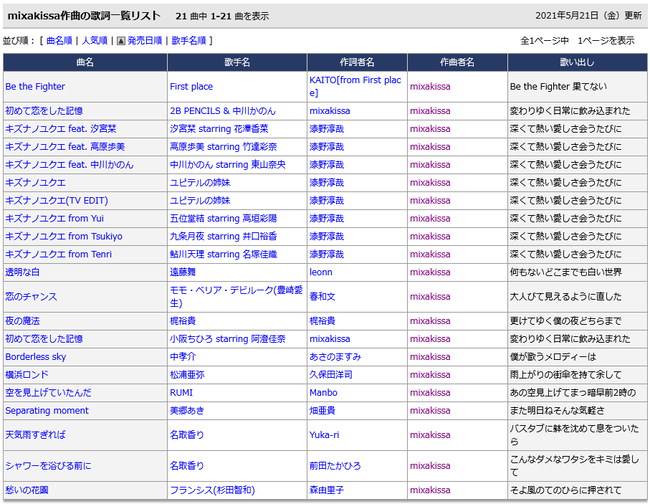Open the song 愁いの花園
Screen dimensions: 650x504
pos(27,490)
